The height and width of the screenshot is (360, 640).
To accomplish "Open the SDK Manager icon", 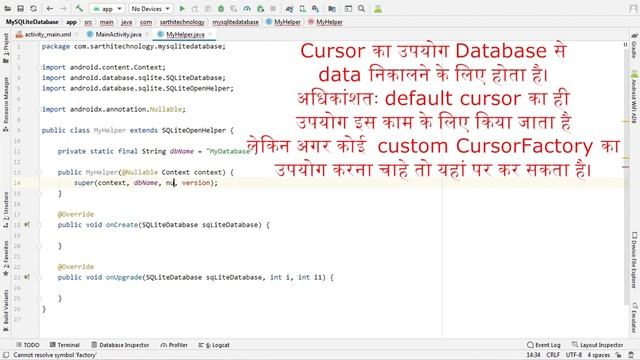I will pyautogui.click(x=316, y=9).
